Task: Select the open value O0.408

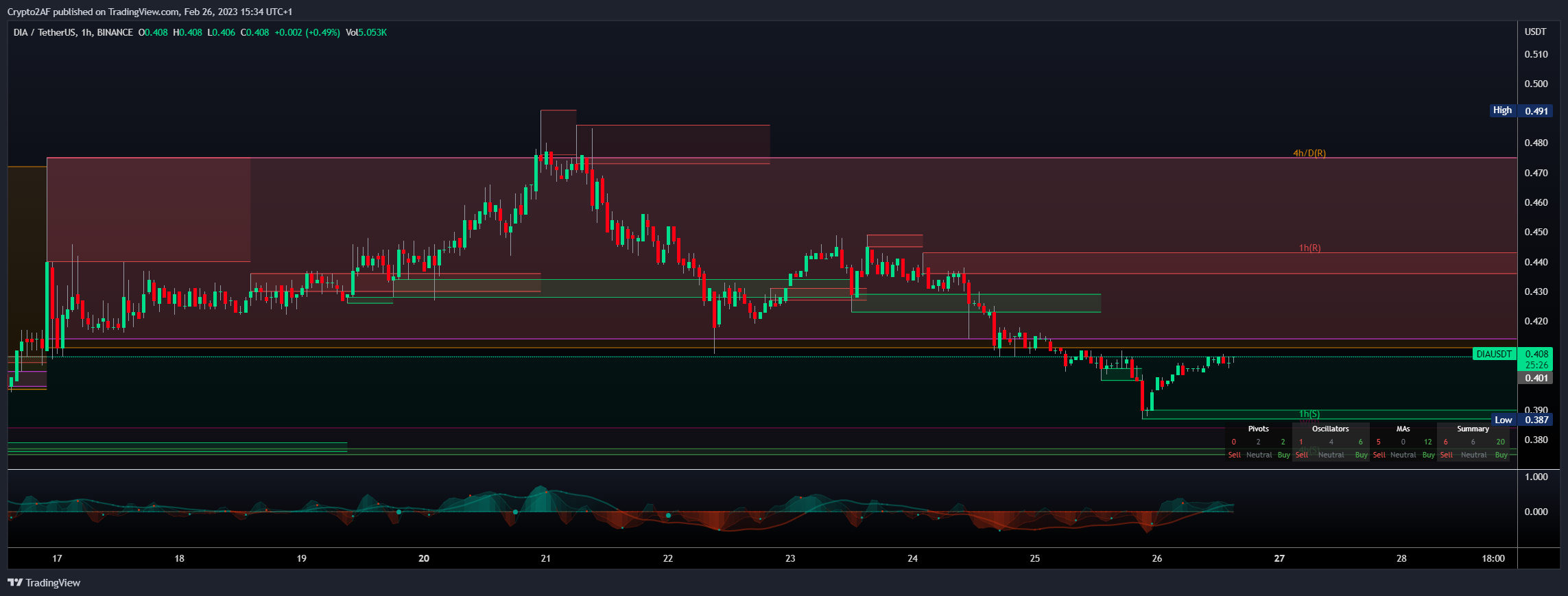Action: [x=153, y=32]
